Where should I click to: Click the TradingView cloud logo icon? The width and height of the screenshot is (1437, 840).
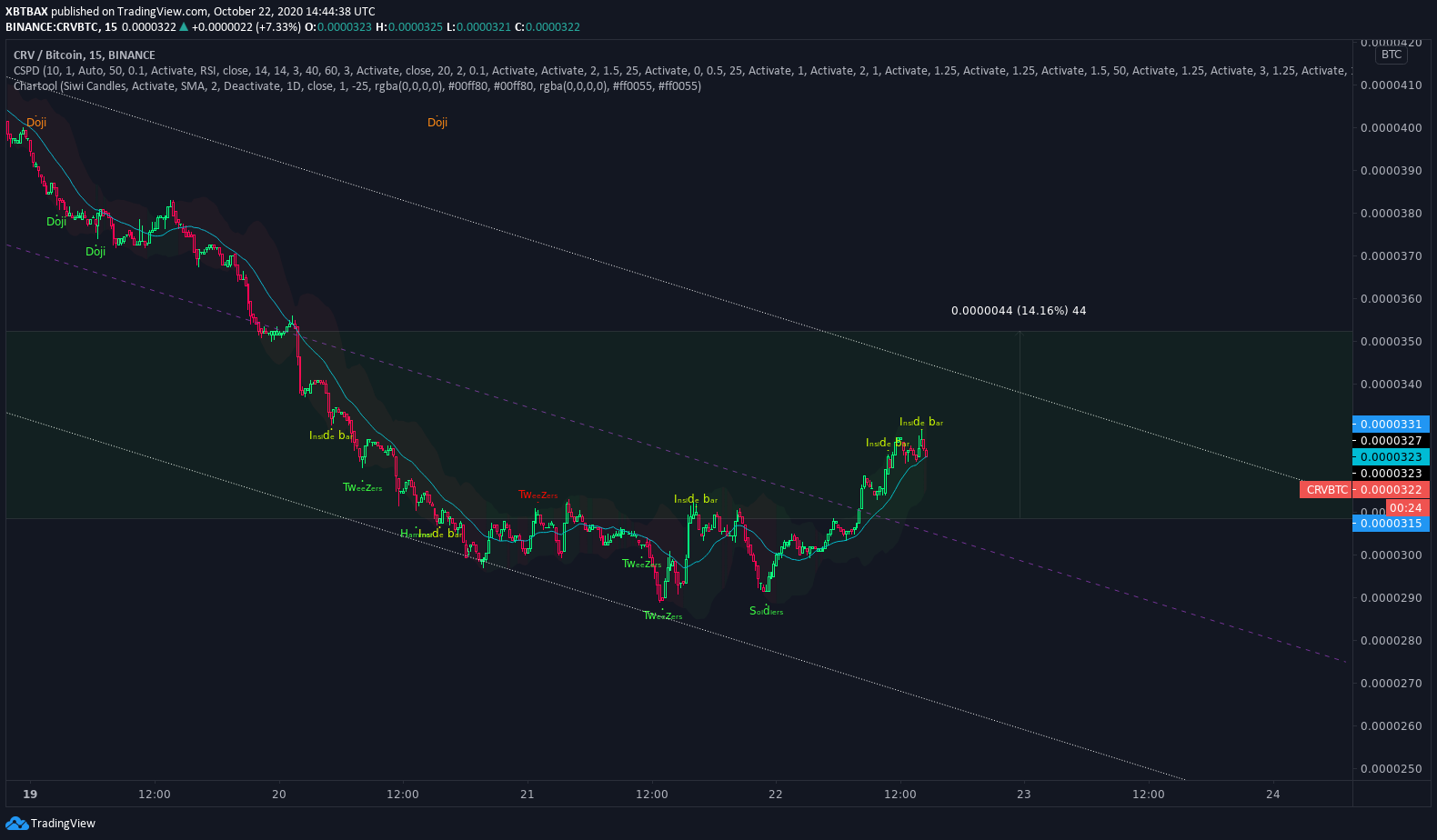[16, 824]
